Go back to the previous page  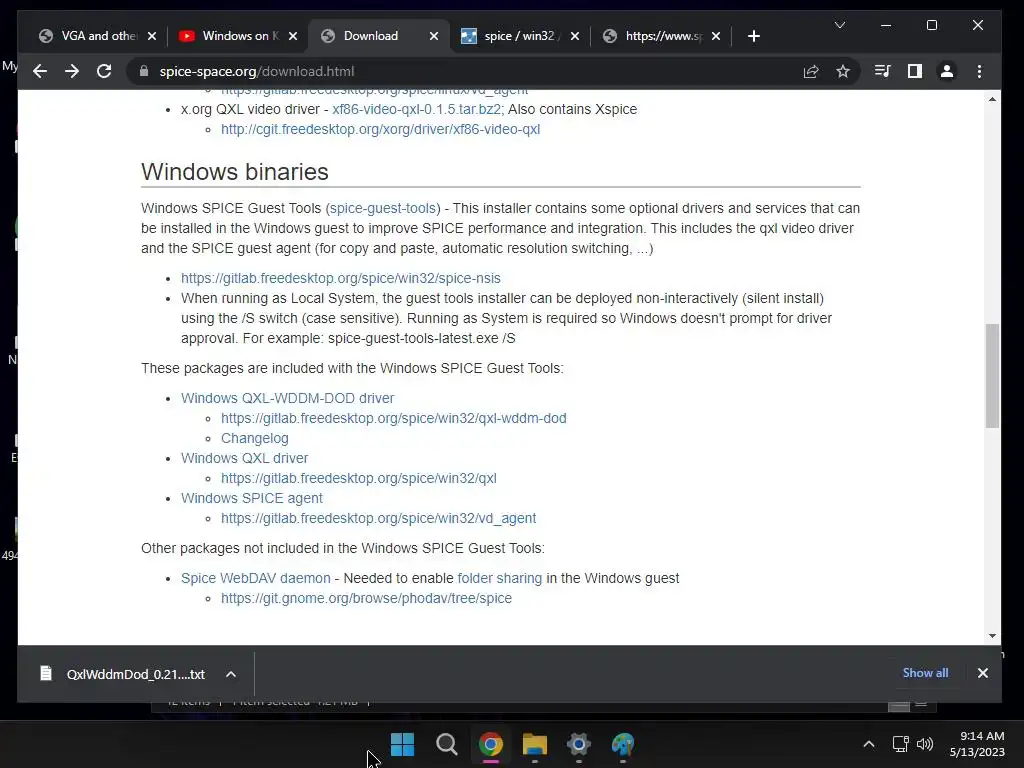40,71
